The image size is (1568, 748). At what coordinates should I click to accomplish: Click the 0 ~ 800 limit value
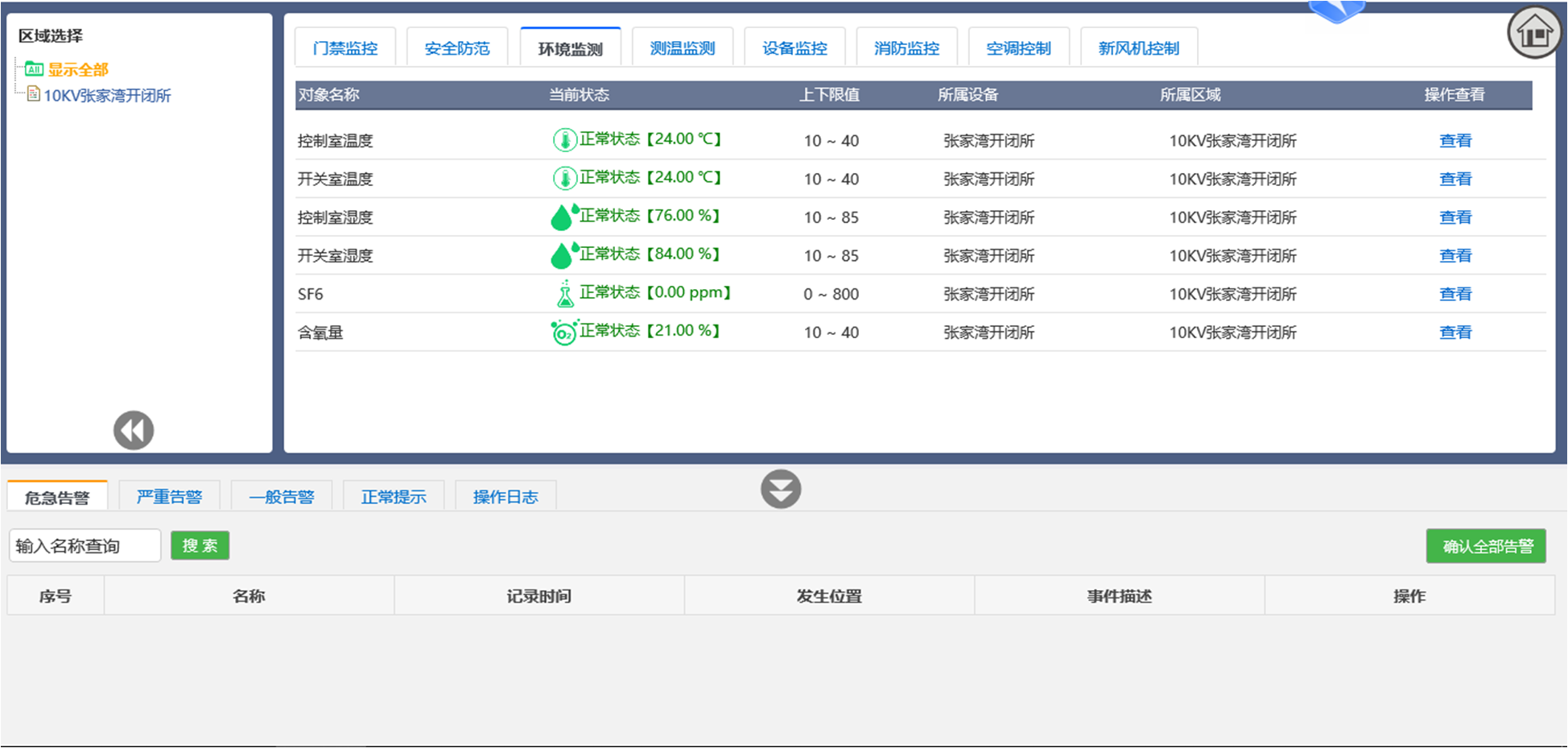(x=831, y=294)
